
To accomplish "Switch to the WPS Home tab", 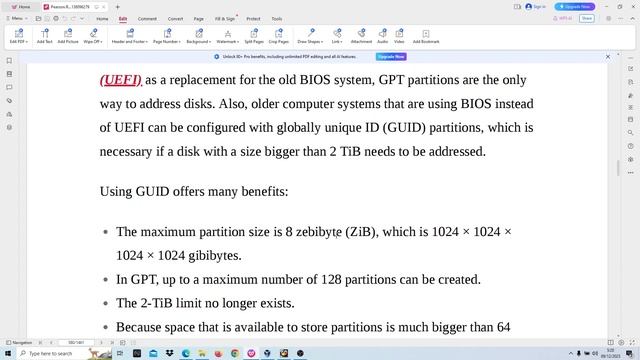I will [21, 7].
